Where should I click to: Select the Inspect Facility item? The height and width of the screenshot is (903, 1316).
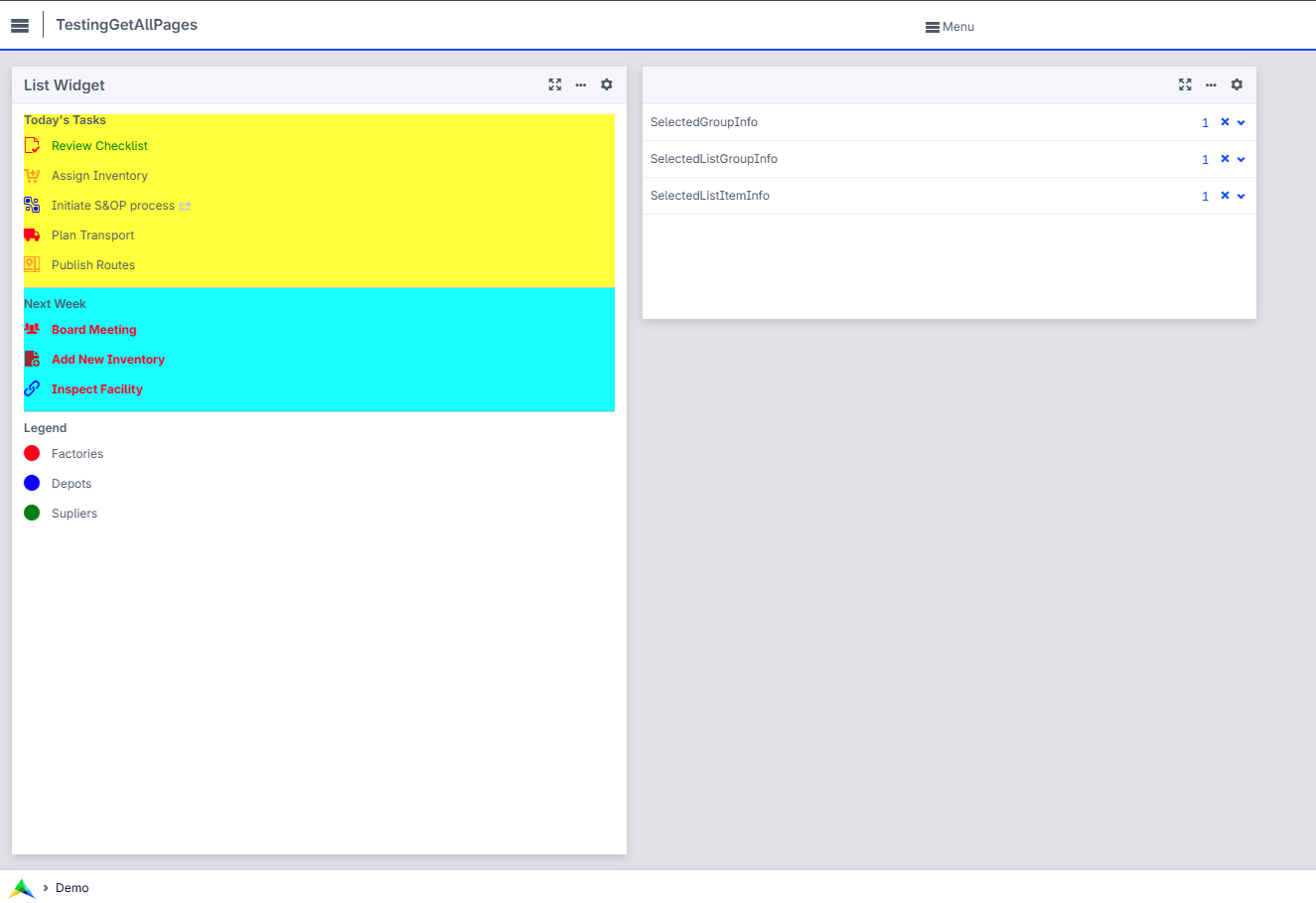pos(97,389)
